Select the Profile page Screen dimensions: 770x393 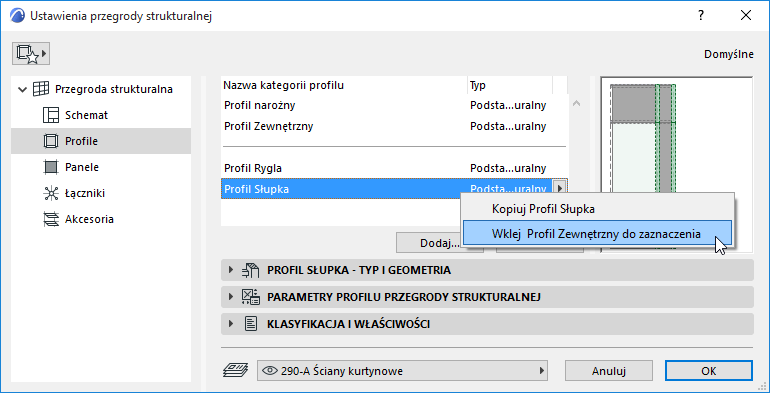(101, 141)
